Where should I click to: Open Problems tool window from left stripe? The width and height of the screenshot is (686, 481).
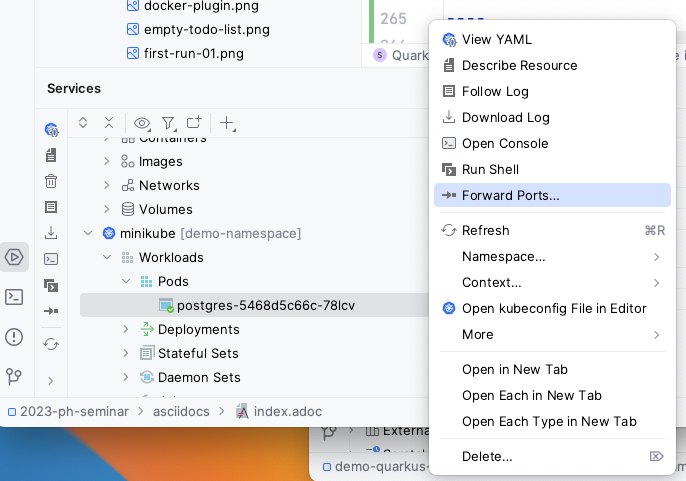pyautogui.click(x=14, y=337)
